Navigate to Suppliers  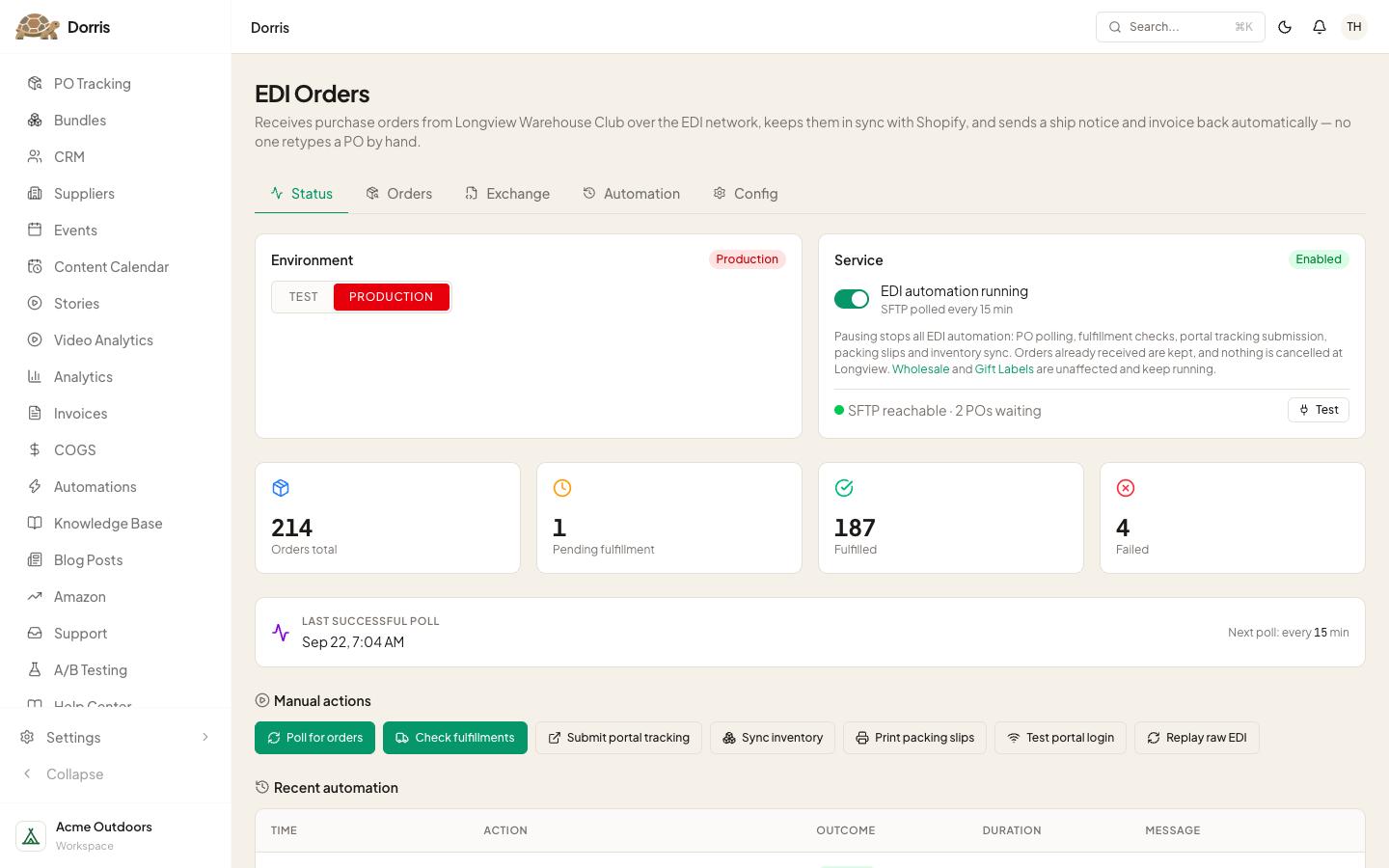[116, 194]
